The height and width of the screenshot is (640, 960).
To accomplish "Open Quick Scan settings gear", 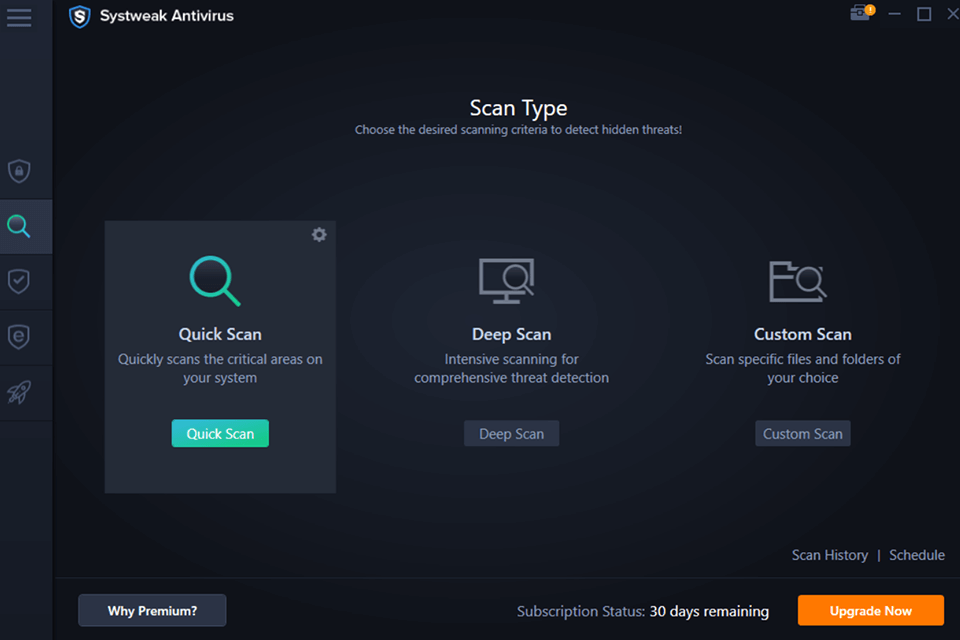I will pyautogui.click(x=319, y=235).
